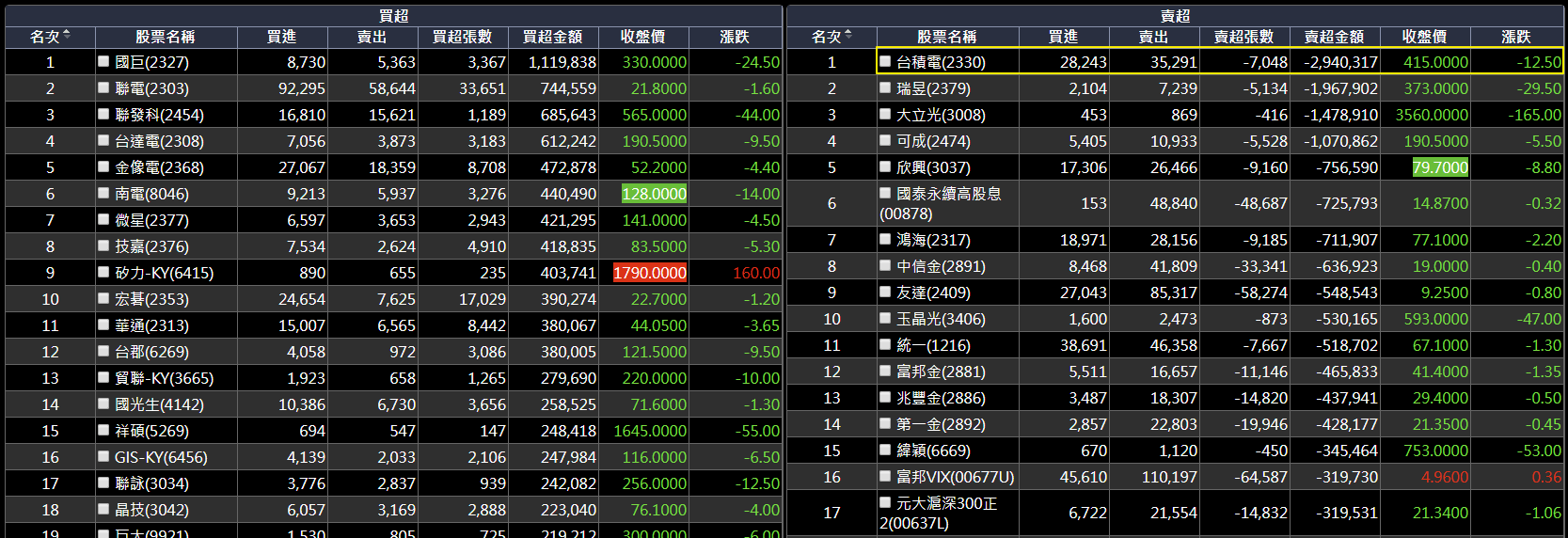Select stock name 祥碩(5269)
Image resolution: width=1568 pixels, height=538 pixels.
point(151,431)
